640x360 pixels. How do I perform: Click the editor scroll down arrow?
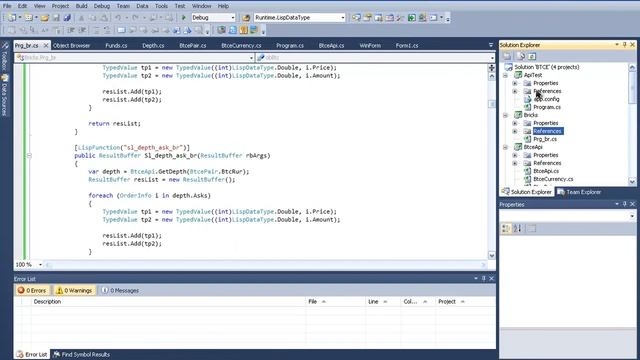point(492,256)
